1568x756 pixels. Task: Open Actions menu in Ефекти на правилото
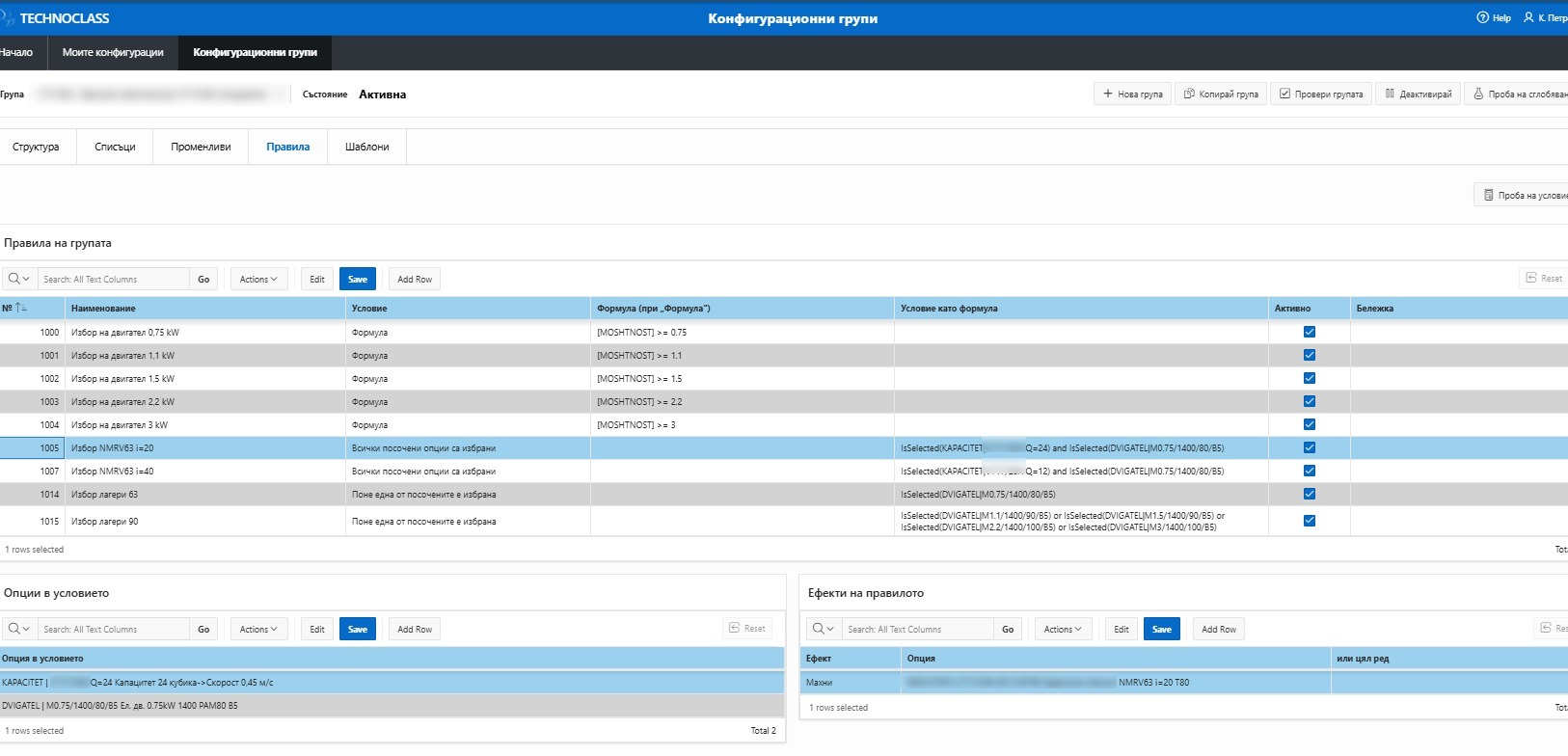[1063, 629]
